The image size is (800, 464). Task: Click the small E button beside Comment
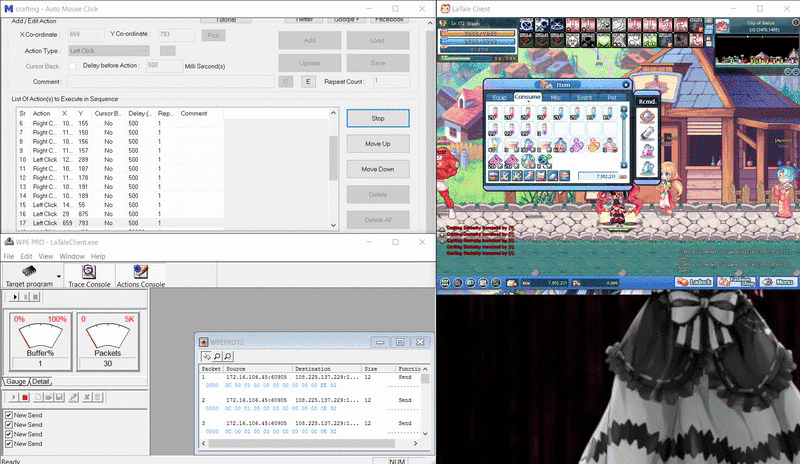[308, 82]
